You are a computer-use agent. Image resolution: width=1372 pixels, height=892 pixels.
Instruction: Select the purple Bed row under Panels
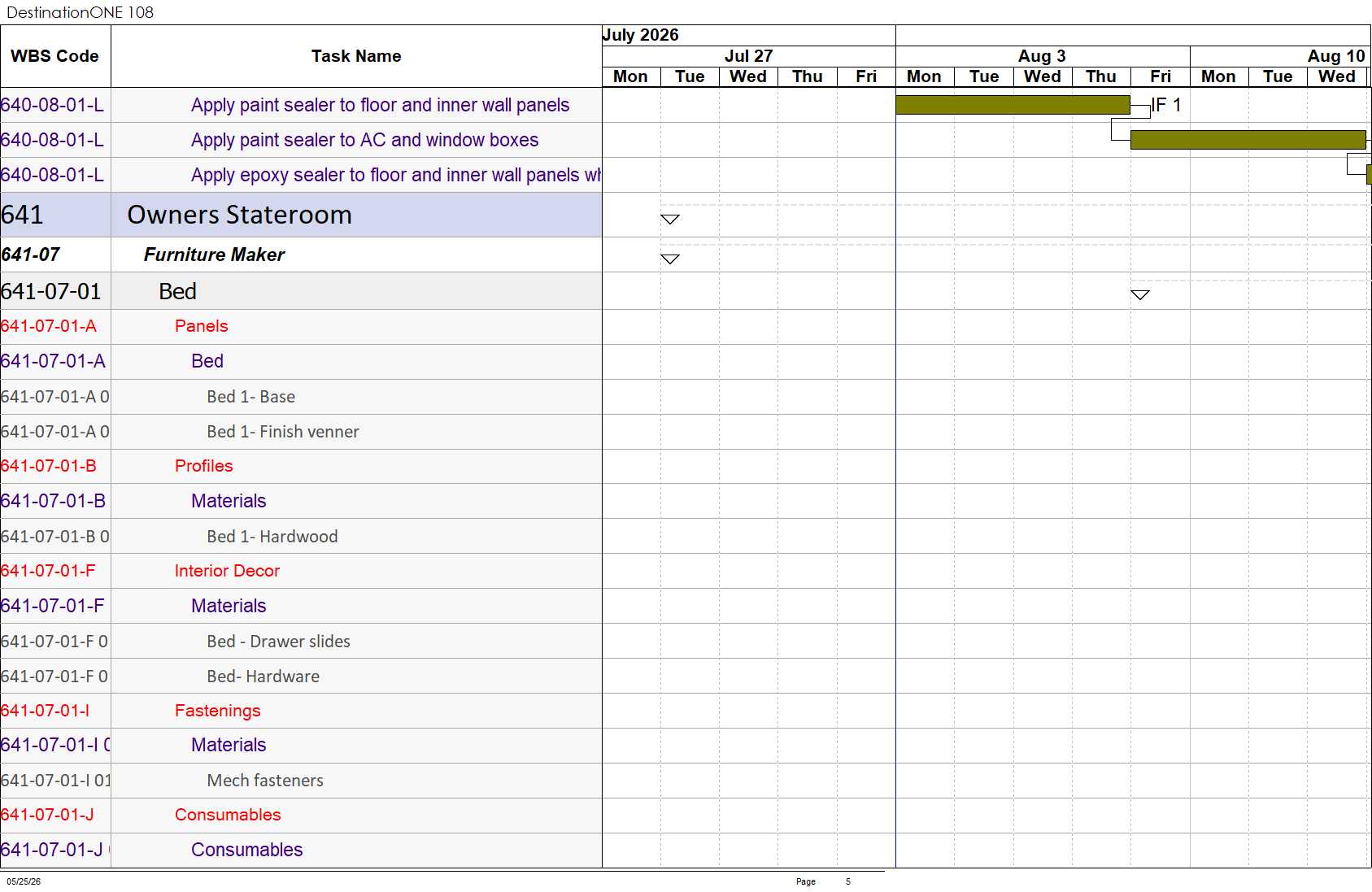click(301, 361)
